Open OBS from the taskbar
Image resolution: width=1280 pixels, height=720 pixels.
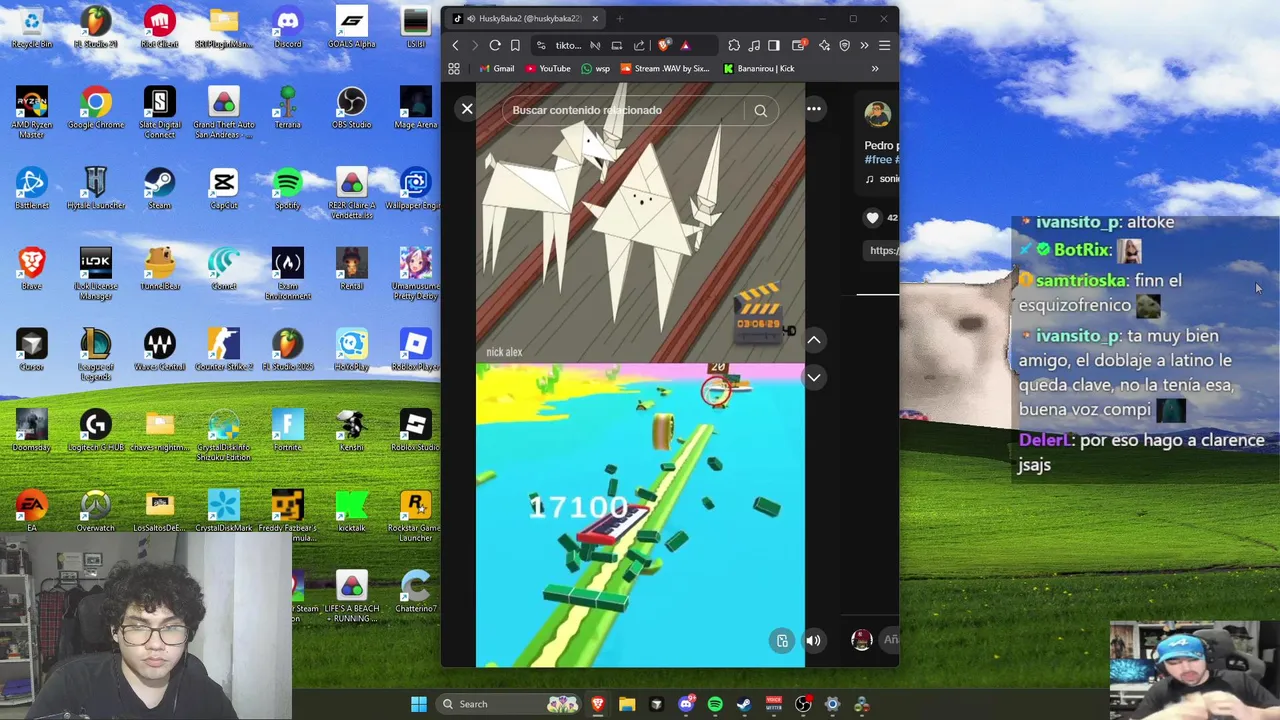(803, 704)
